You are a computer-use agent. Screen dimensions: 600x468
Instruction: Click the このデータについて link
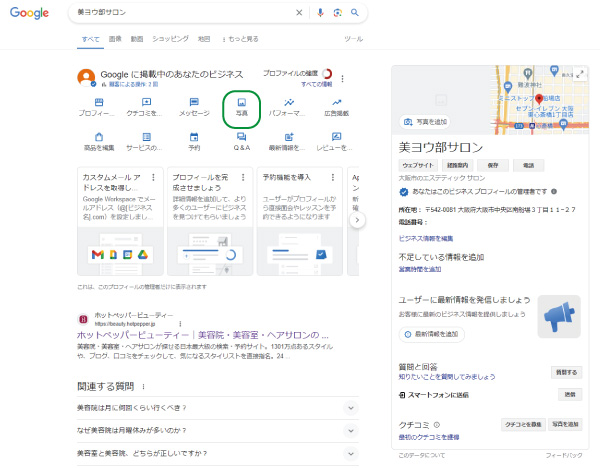422,455
